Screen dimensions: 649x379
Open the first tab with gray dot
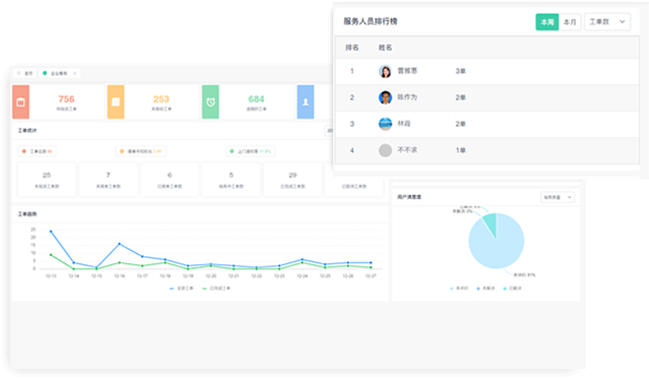(25, 74)
